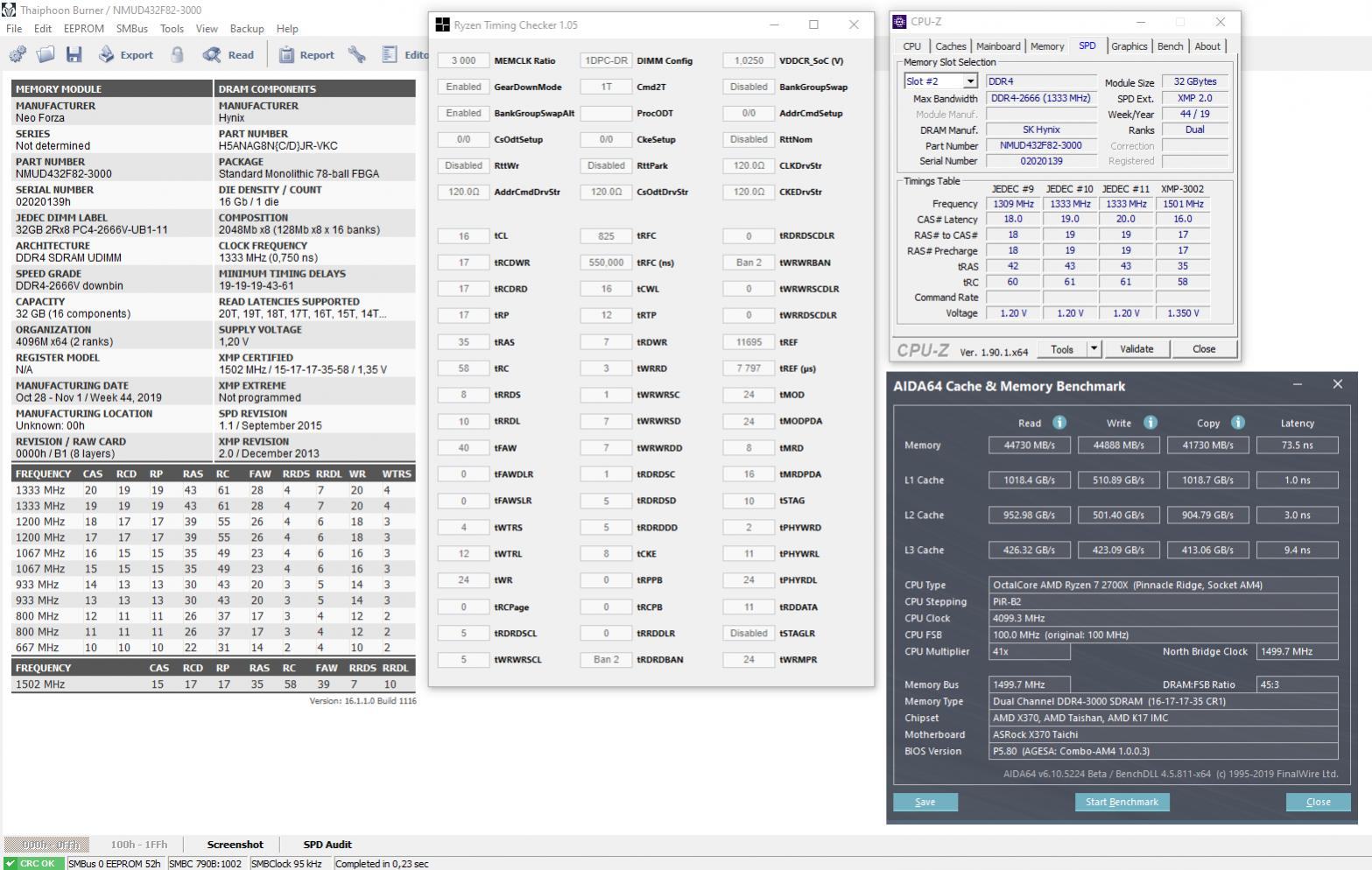Click the Memory Read 44730 MB/s value
The height and width of the screenshot is (870, 1372).
(1029, 445)
